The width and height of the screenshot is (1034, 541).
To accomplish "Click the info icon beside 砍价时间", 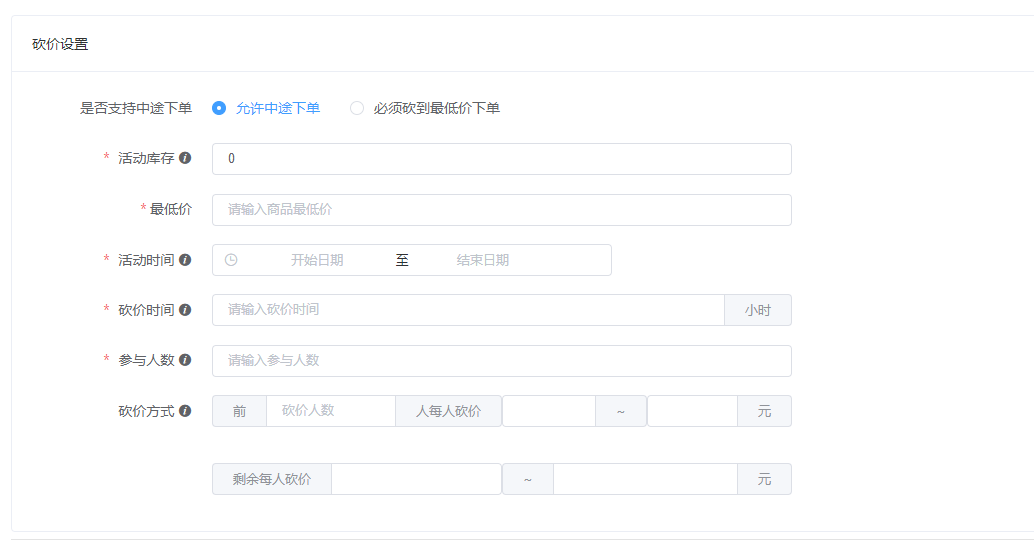I will click(185, 310).
